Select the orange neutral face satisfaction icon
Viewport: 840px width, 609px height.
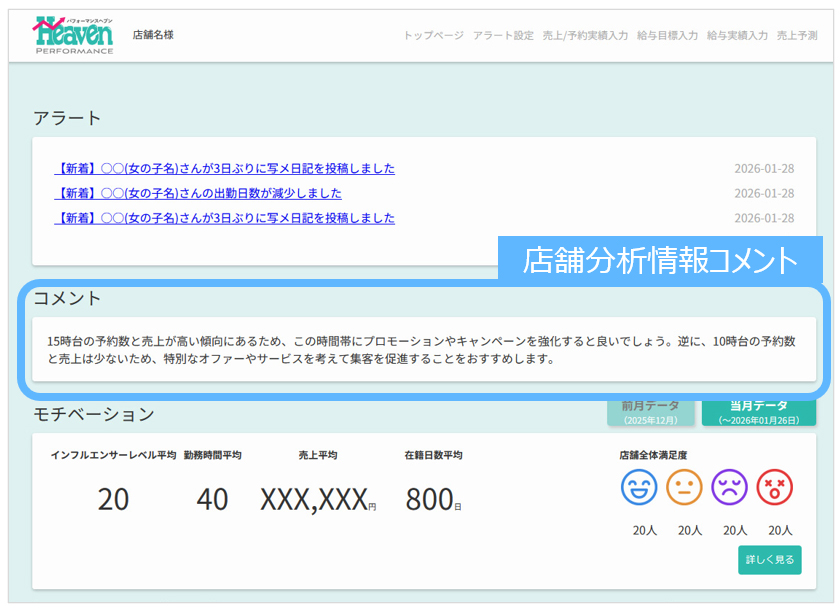684,487
